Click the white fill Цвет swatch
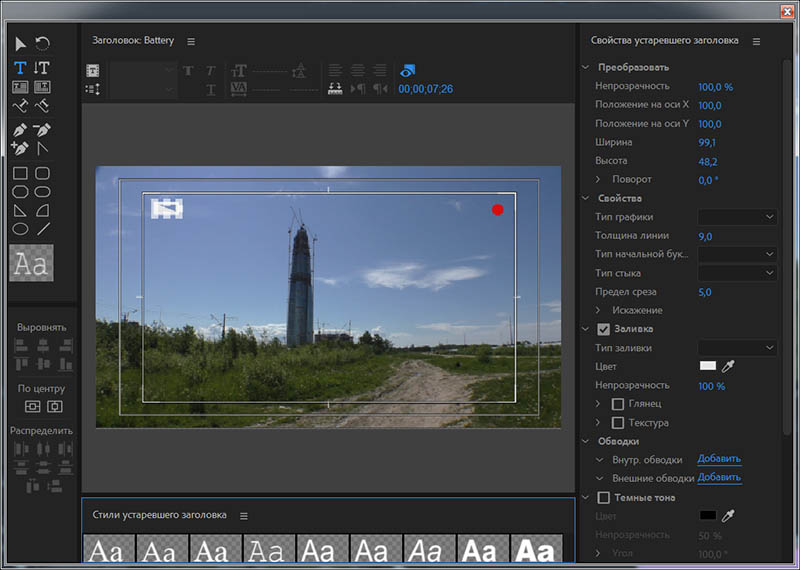Screen dimensions: 800x570 [708, 366]
